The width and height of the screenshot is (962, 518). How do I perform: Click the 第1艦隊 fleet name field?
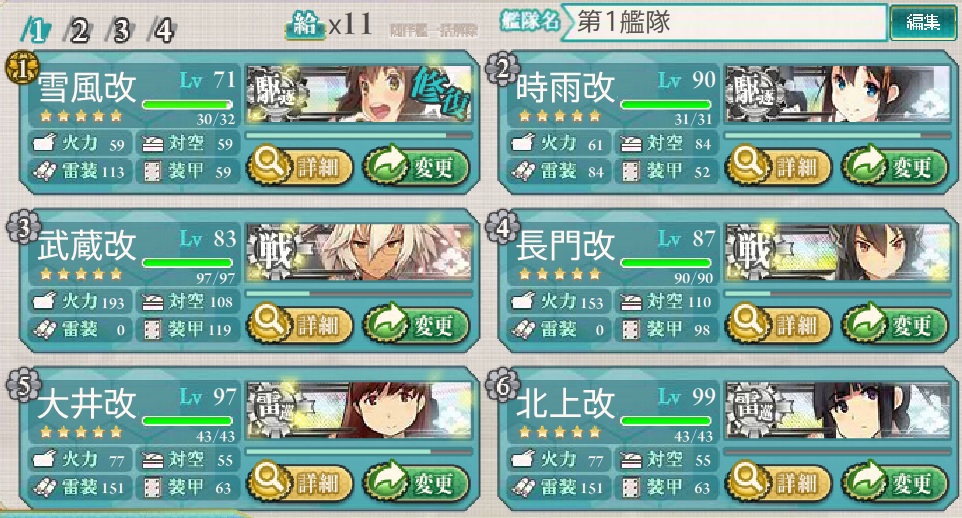(724, 23)
